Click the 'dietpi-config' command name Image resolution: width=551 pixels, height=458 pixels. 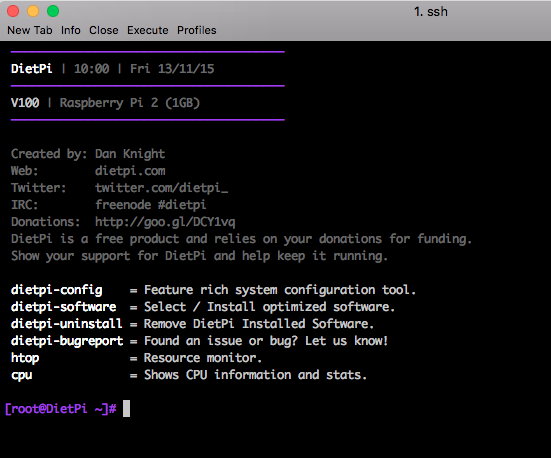coord(57,290)
